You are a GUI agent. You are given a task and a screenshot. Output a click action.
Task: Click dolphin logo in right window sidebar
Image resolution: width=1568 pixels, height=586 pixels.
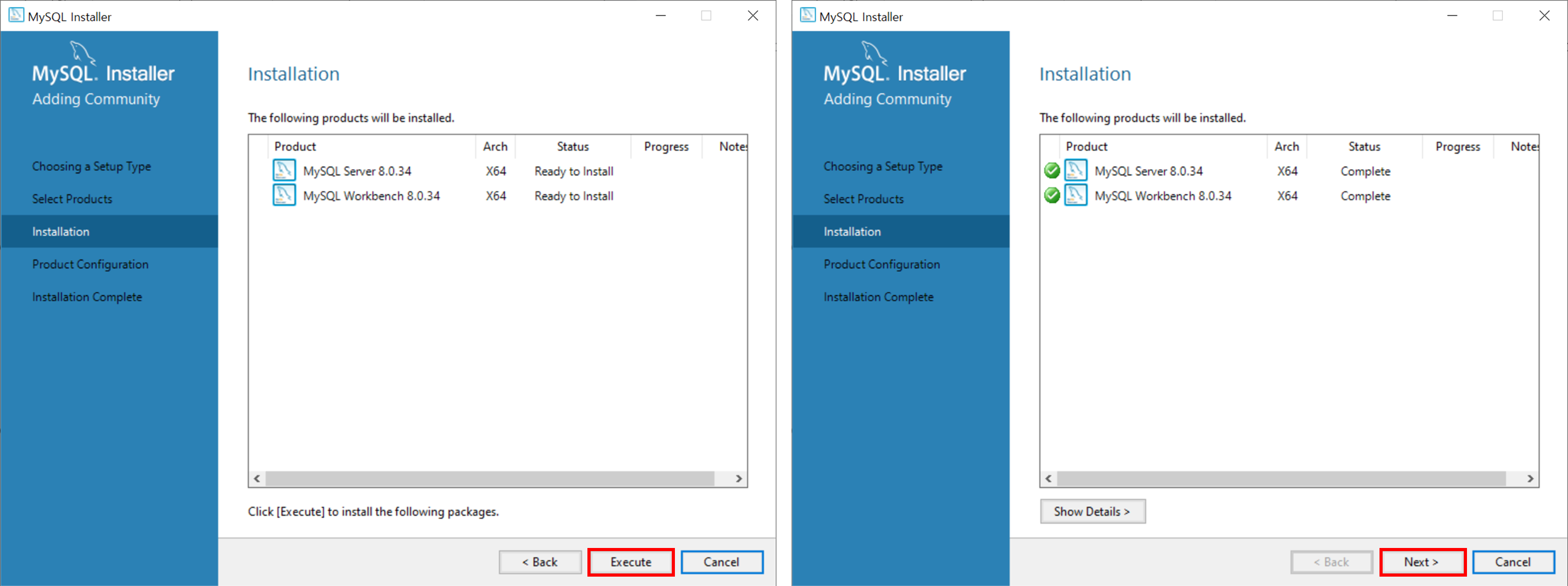coord(874,53)
